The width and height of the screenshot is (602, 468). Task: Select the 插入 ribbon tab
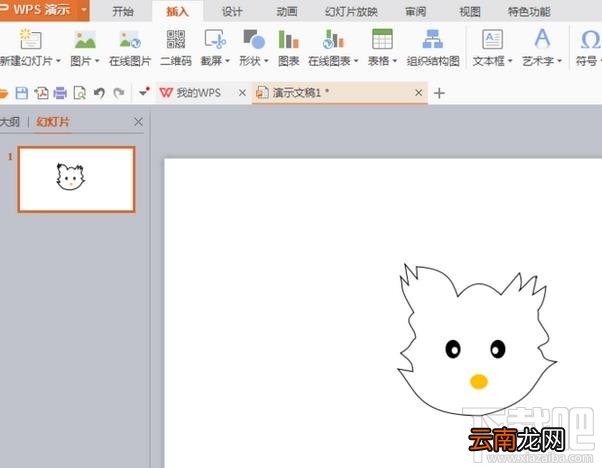coord(177,12)
